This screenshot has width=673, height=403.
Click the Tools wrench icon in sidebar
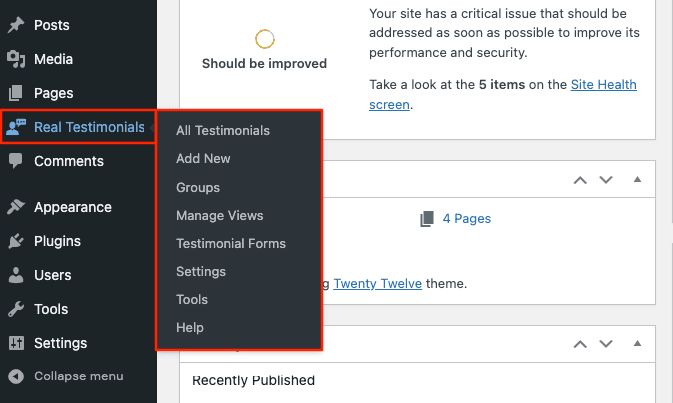pyautogui.click(x=16, y=309)
